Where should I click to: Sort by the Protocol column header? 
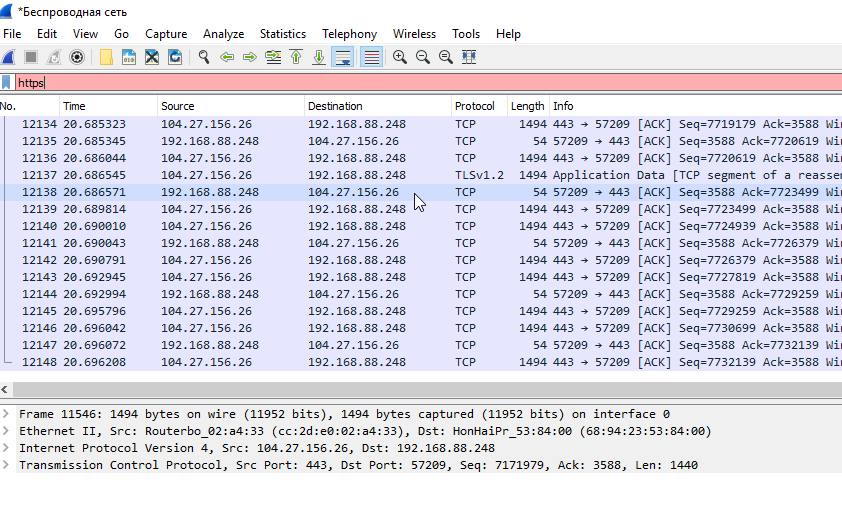pyautogui.click(x=480, y=106)
